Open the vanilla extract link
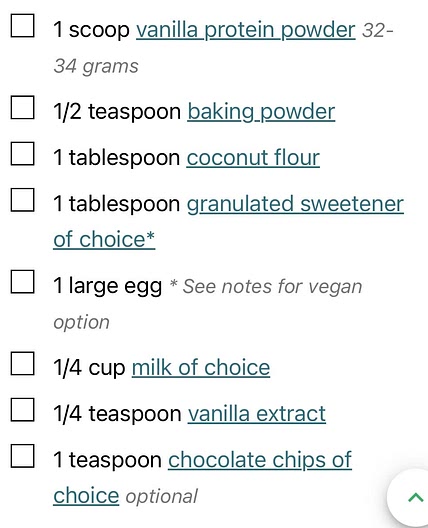428x528 pixels. [x=257, y=414]
